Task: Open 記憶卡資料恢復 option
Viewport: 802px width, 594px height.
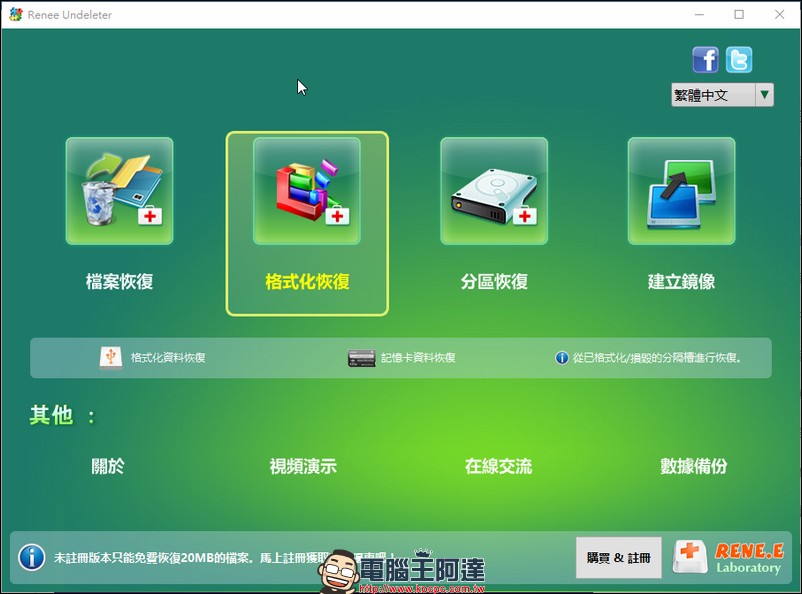Action: pos(418,358)
